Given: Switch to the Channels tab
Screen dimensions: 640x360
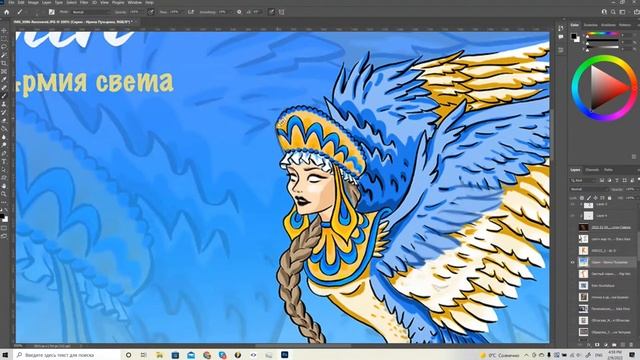Looking at the screenshot, I should (592, 170).
